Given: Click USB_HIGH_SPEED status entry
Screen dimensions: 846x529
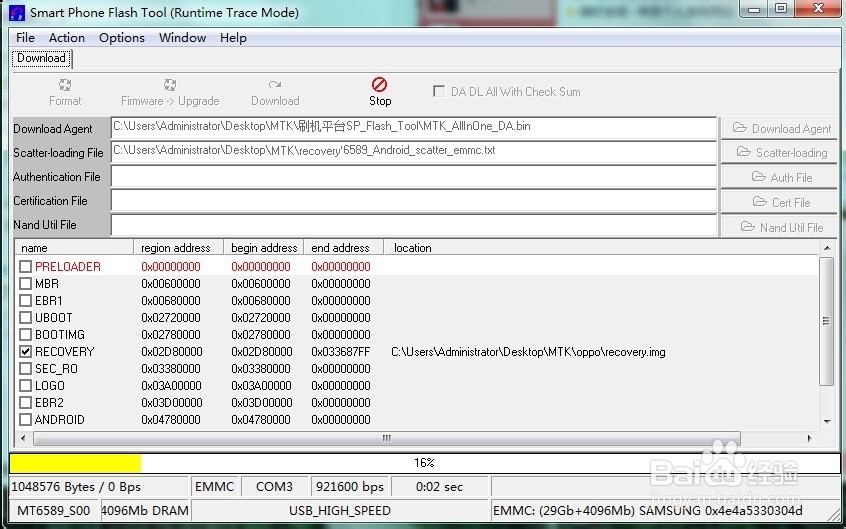Looking at the screenshot, I should point(340,511).
